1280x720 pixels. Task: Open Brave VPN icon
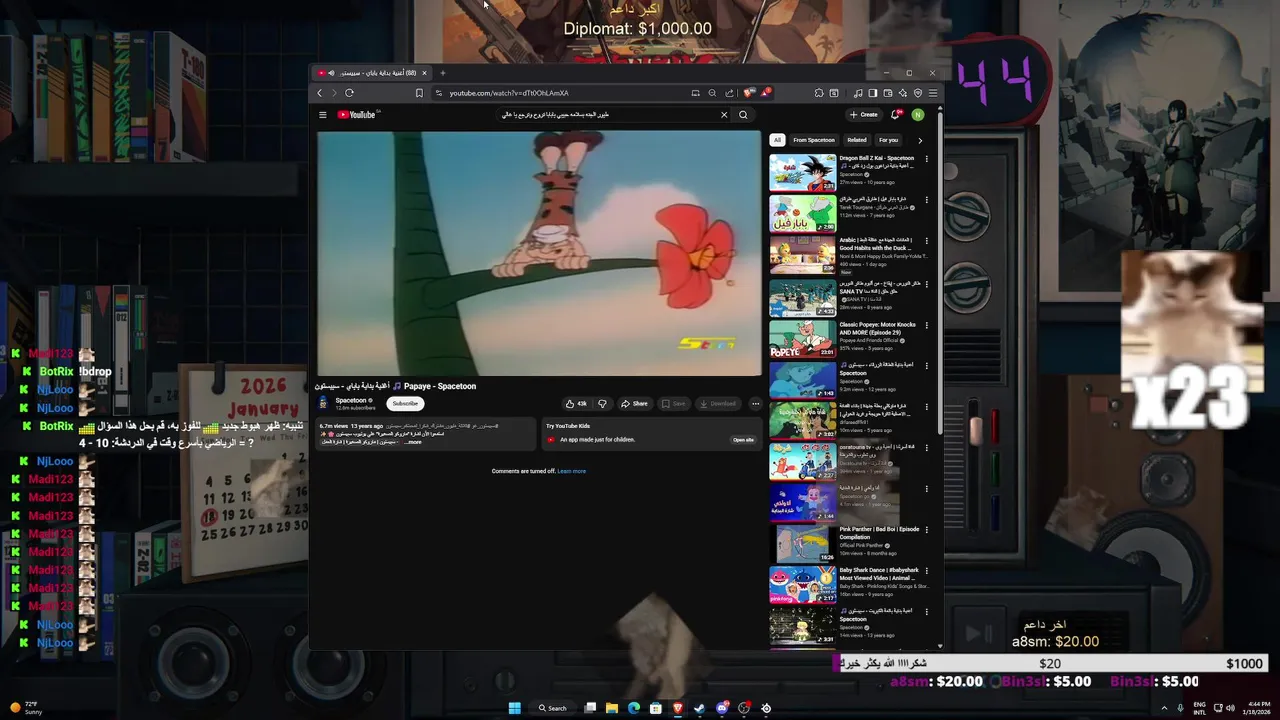coord(918,93)
